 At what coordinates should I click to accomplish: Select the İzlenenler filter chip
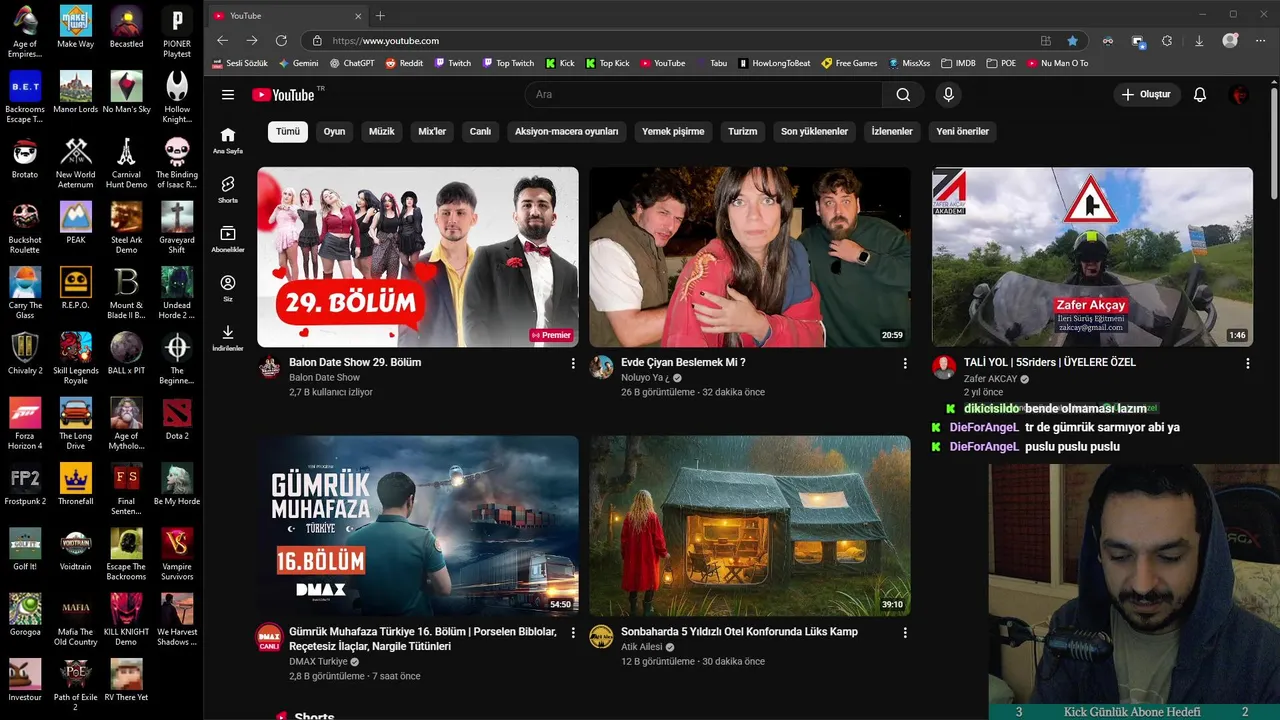coord(892,131)
